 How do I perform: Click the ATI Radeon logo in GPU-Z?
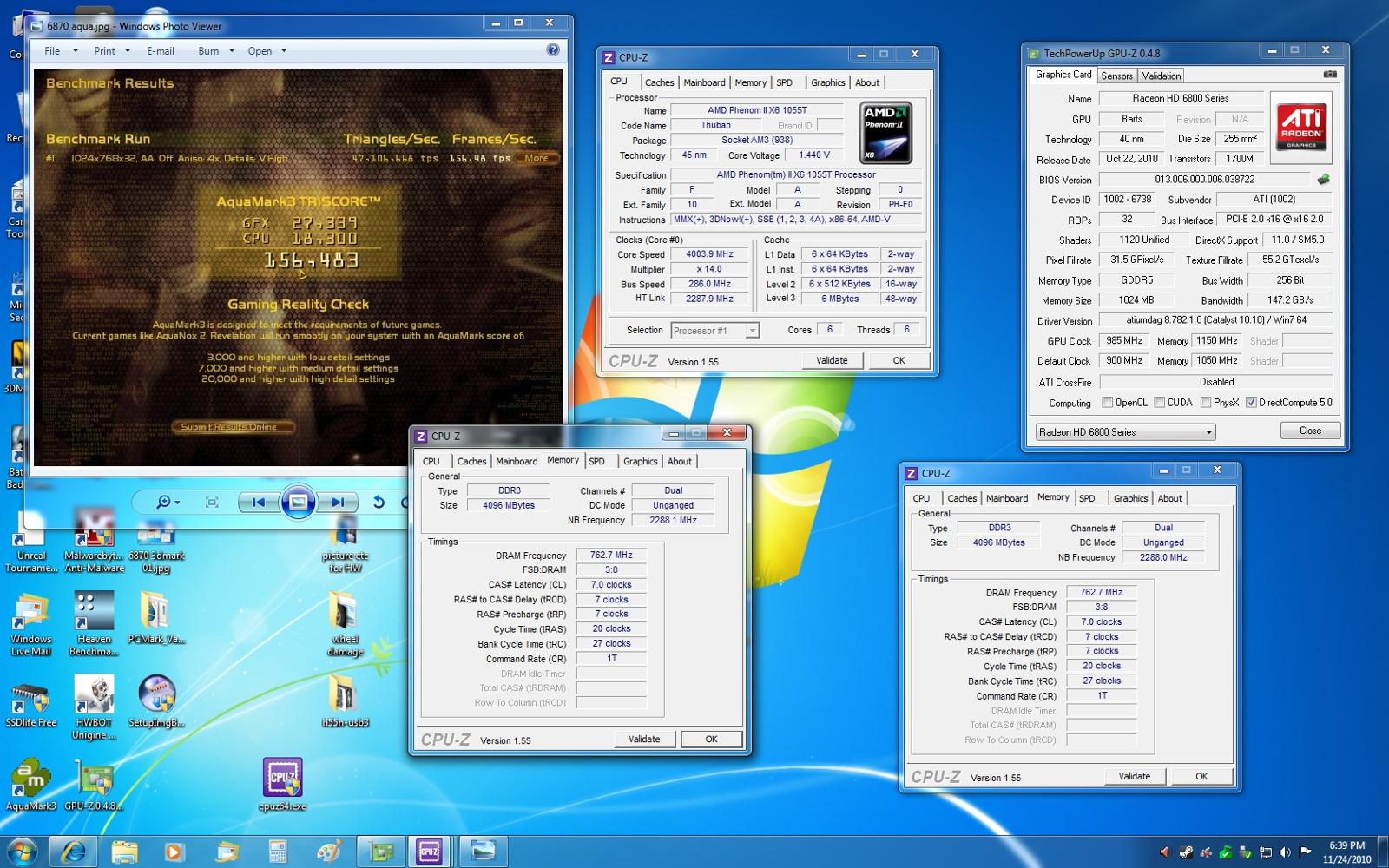1301,128
